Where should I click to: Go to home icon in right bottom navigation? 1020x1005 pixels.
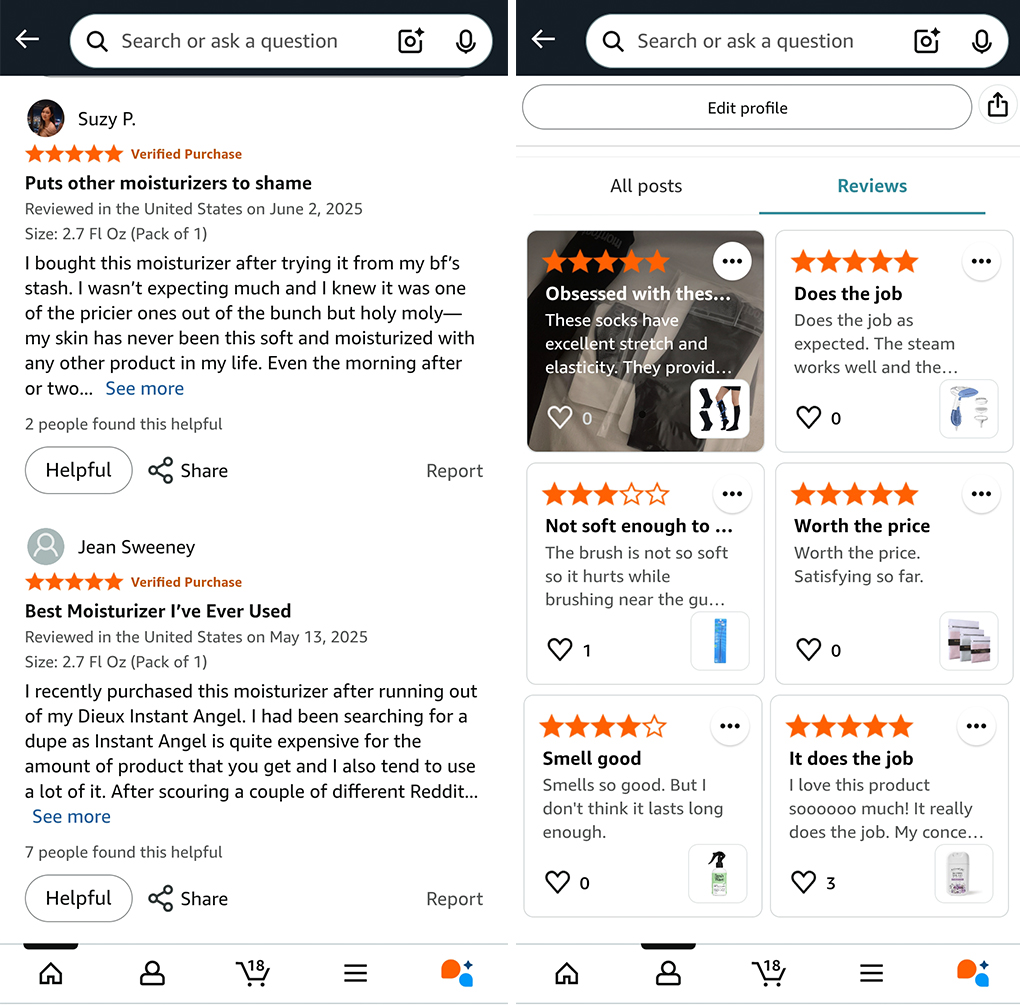tap(566, 973)
